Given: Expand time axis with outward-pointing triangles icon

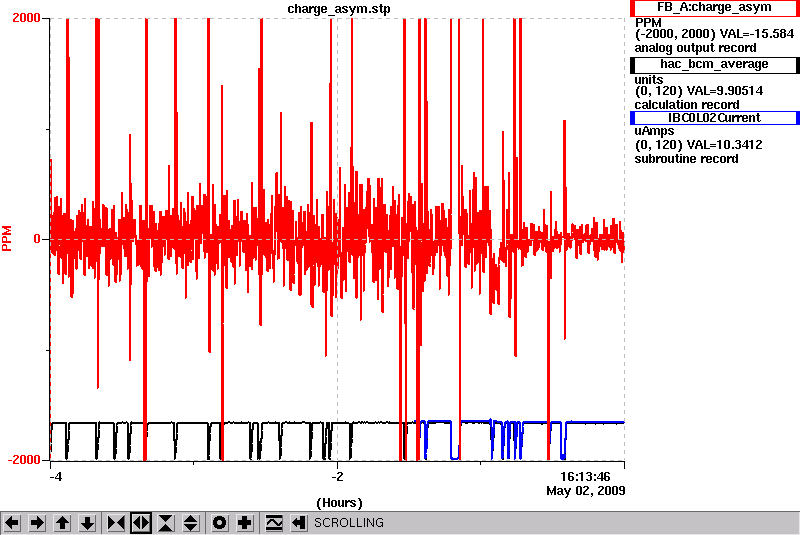Looking at the screenshot, I should pyautogui.click(x=141, y=523).
